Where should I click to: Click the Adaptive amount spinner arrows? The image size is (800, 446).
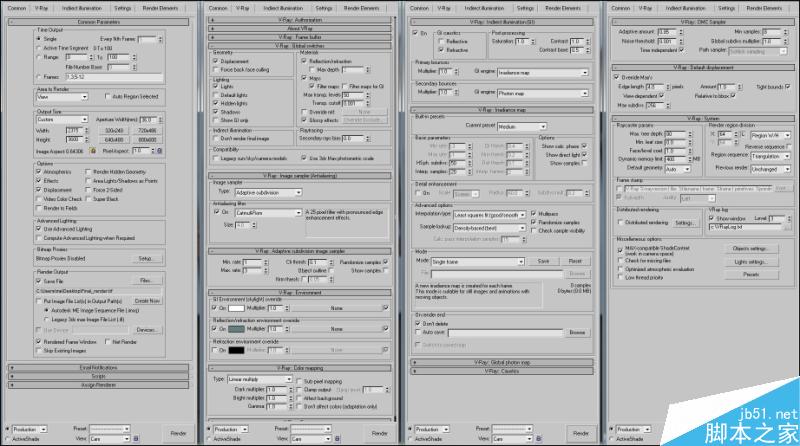[x=681, y=32]
